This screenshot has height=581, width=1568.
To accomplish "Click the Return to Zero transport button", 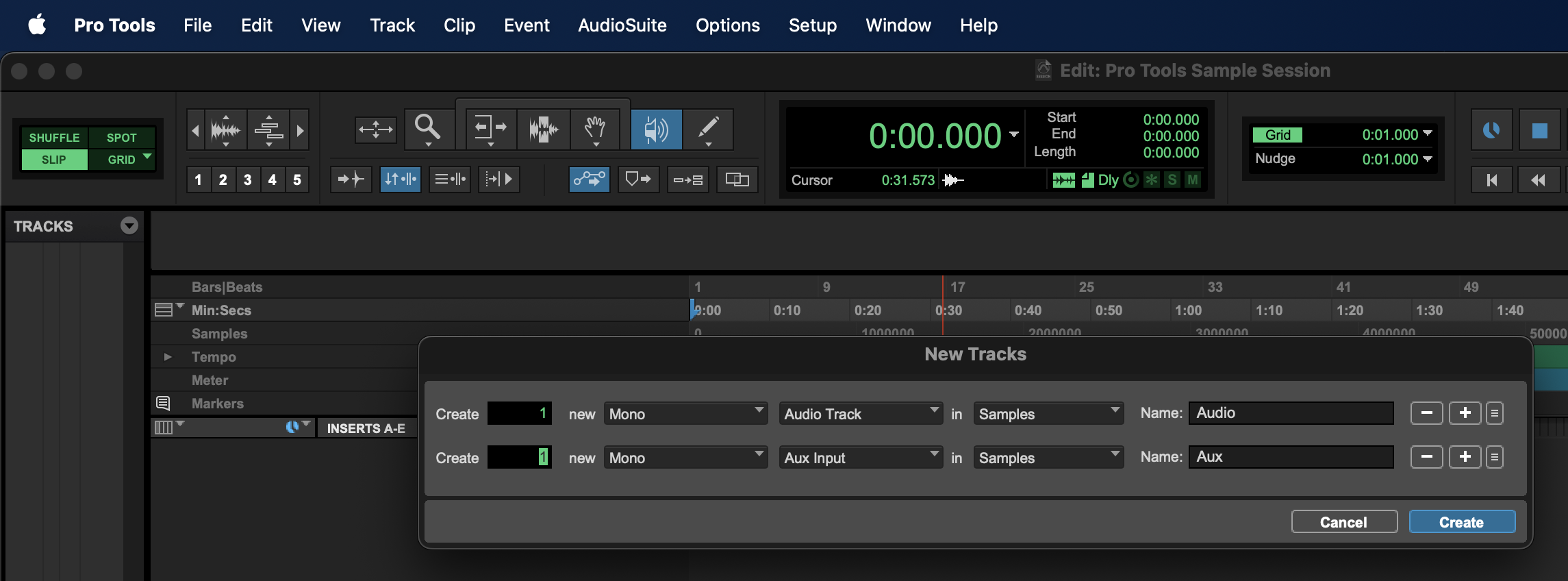I will [x=1491, y=180].
